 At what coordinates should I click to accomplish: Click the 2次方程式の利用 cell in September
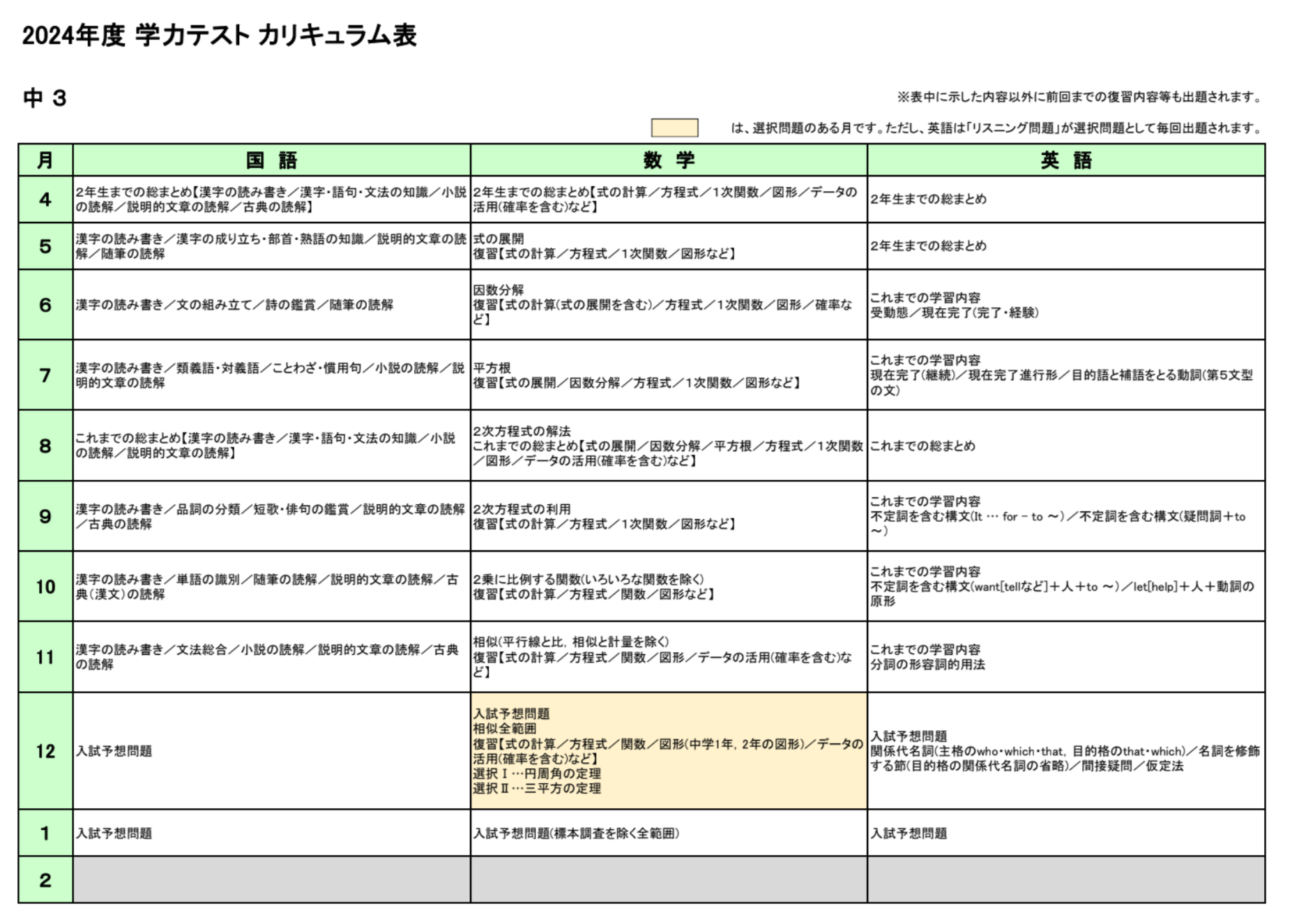668,516
